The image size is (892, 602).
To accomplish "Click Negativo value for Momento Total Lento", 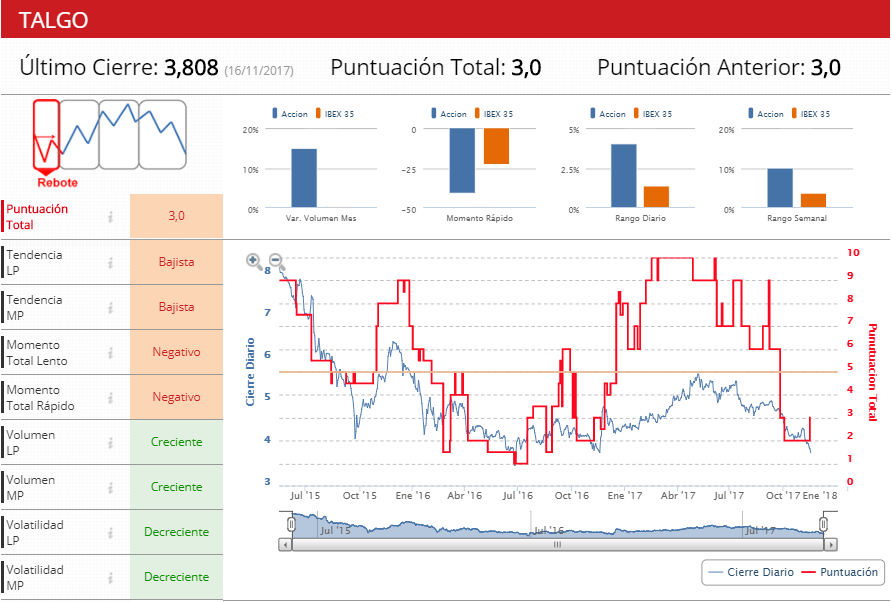I will pos(176,352).
